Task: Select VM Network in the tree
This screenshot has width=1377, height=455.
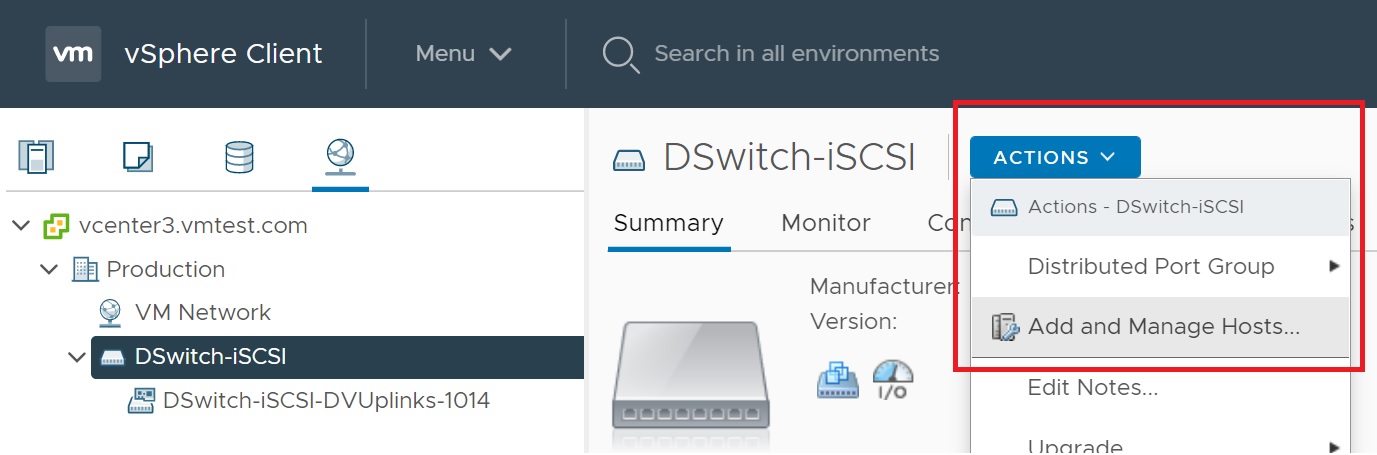Action: click(x=202, y=313)
